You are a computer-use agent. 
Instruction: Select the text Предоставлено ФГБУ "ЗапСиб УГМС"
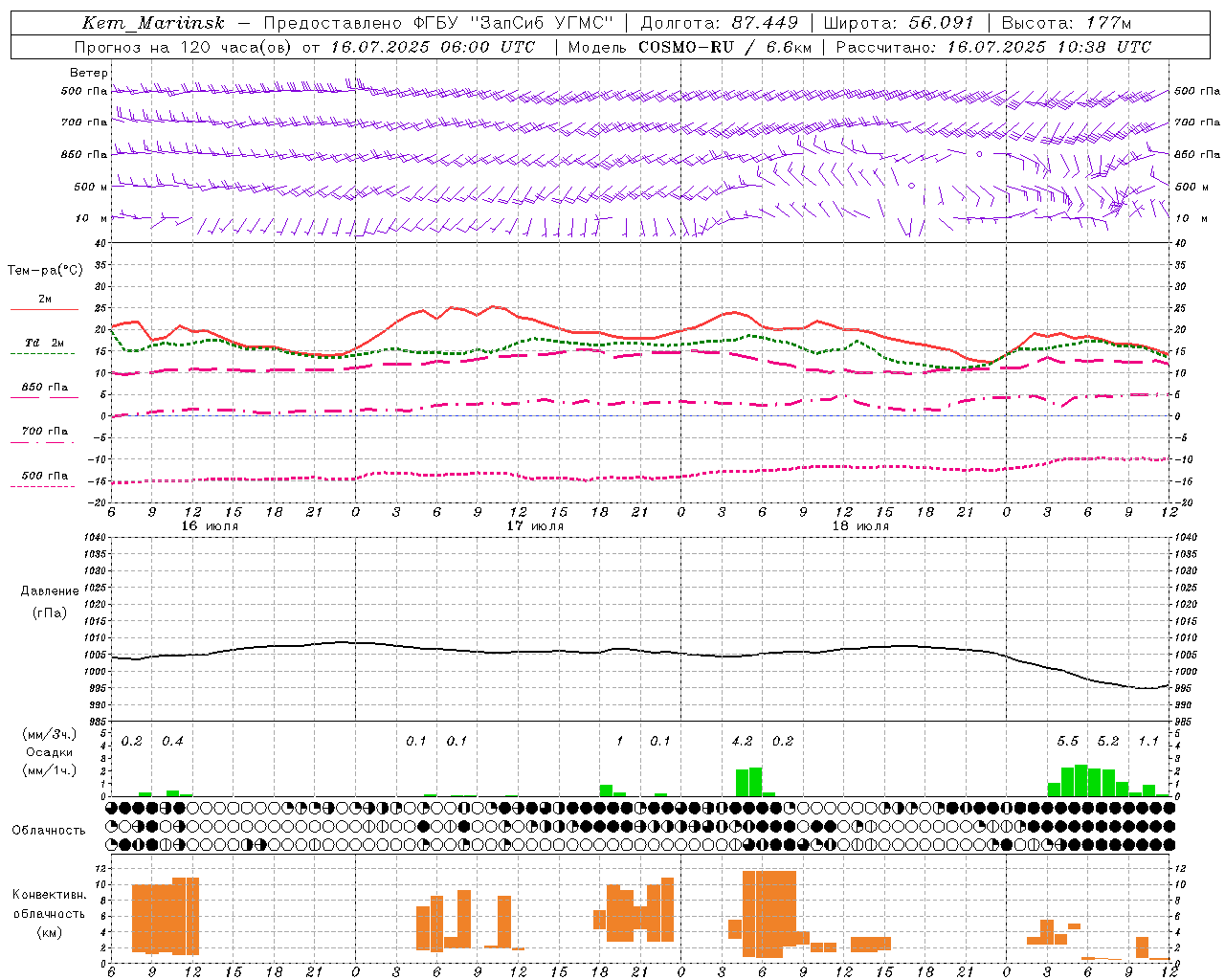click(x=438, y=23)
